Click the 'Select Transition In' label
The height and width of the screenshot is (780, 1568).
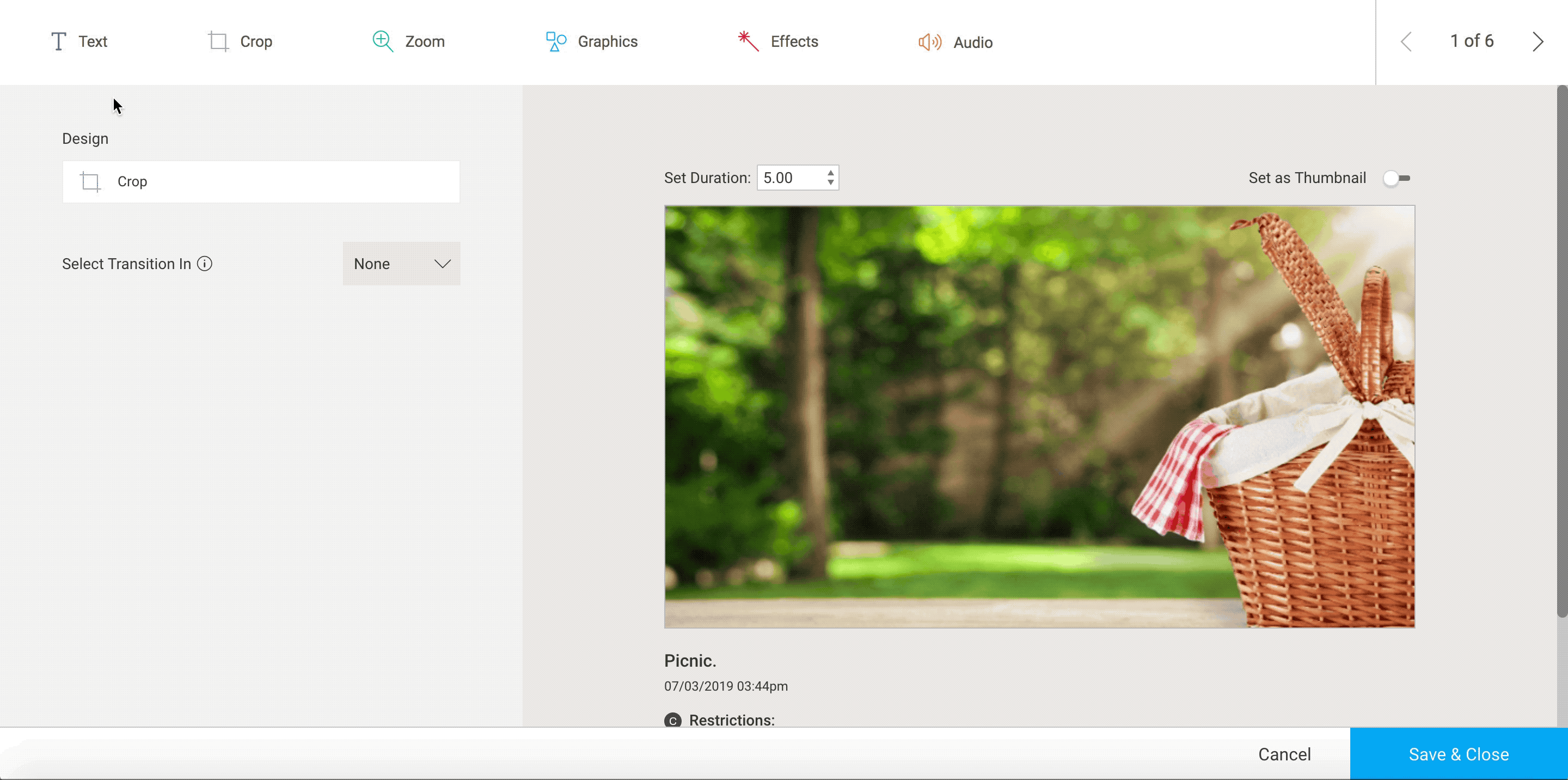click(127, 264)
